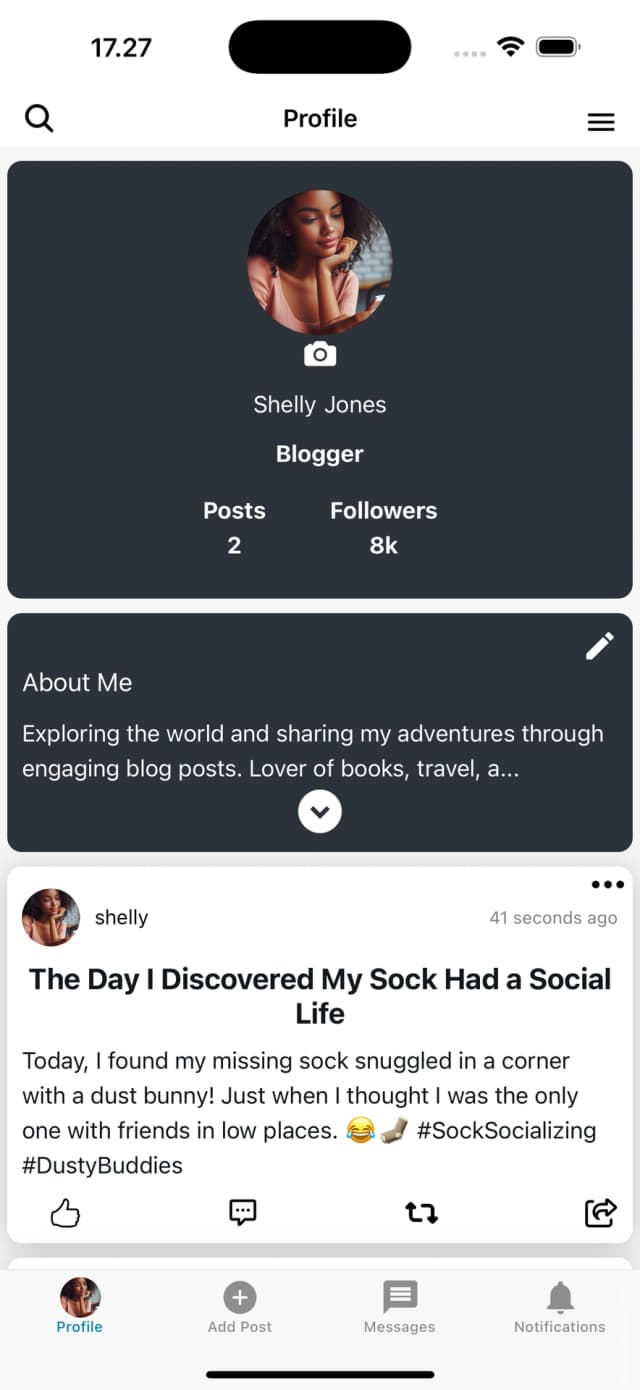This screenshot has width=640, height=1390.
Task: Open the sock post title
Action: pyautogui.click(x=320, y=995)
